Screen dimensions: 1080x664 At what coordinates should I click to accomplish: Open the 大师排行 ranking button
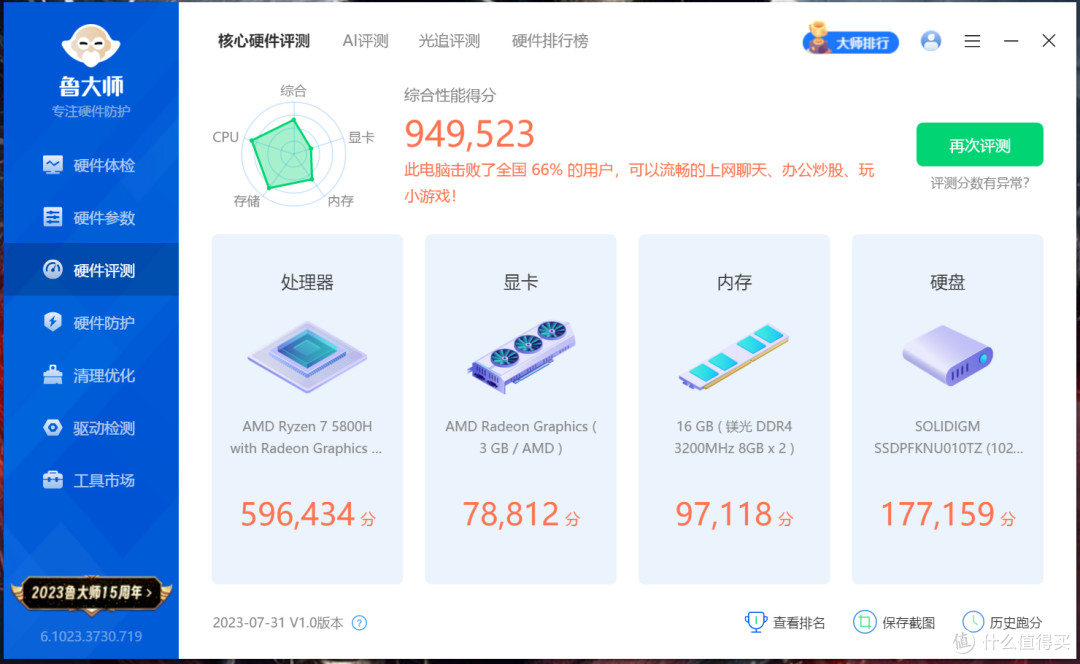click(851, 41)
